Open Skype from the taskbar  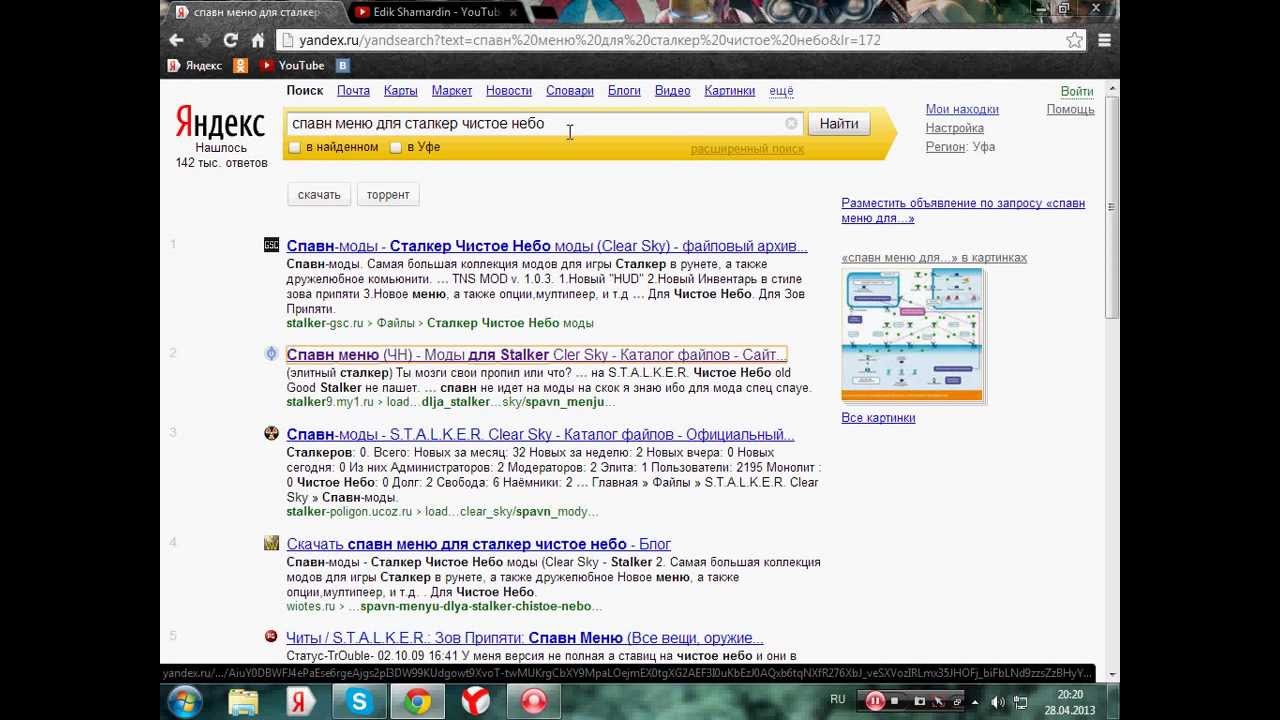coord(359,702)
